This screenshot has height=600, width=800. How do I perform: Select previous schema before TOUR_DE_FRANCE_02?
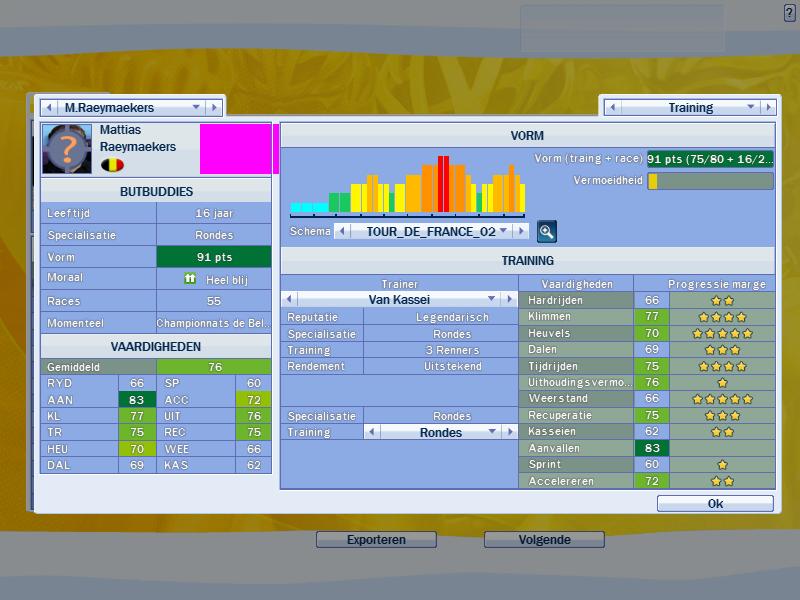[342, 231]
